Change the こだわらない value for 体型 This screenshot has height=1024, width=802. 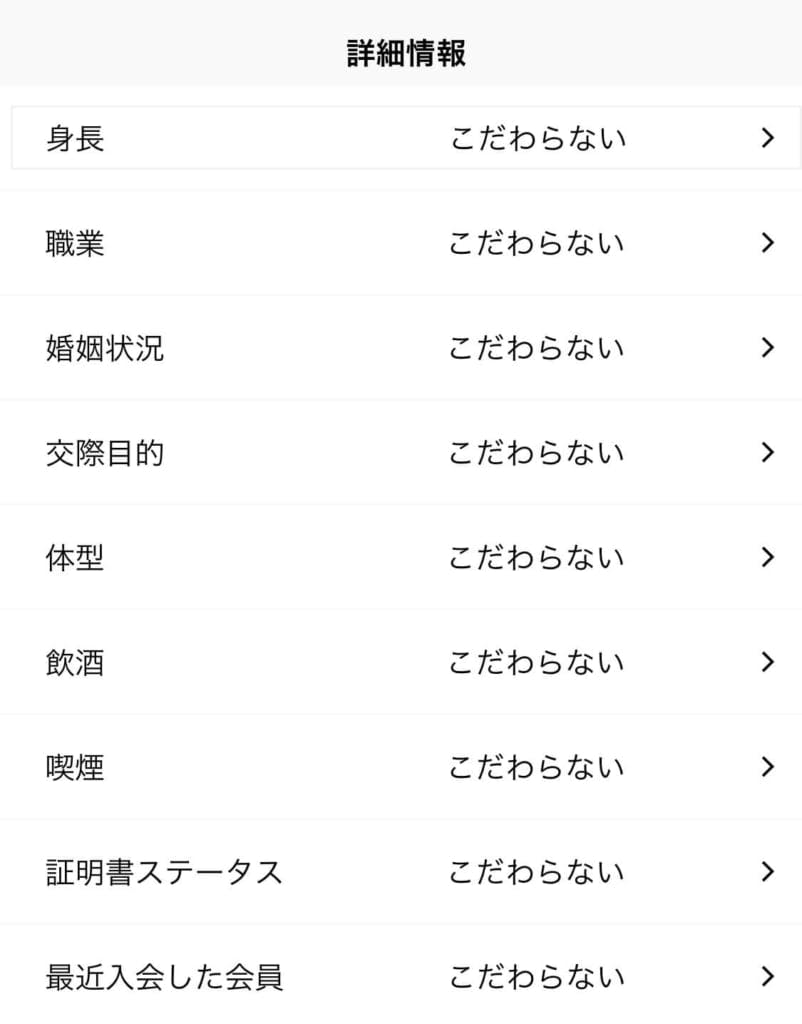click(537, 558)
